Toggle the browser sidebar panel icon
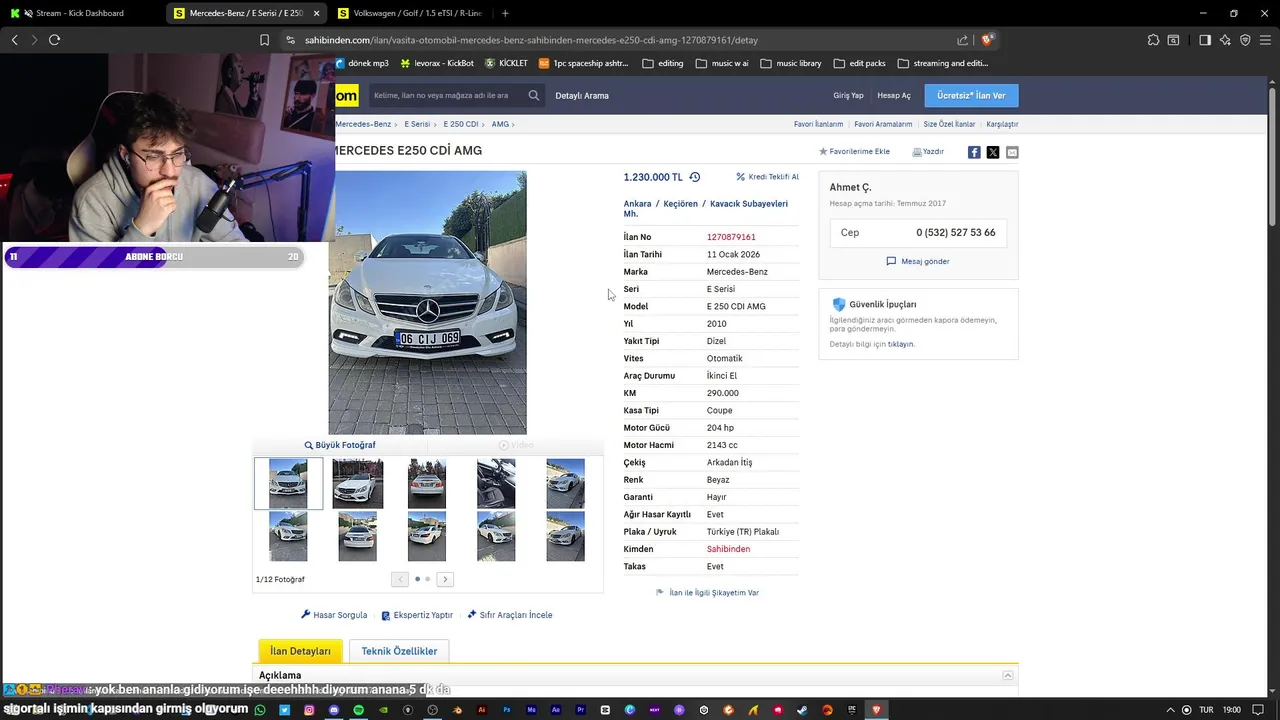This screenshot has width=1280, height=720. coord(1205,40)
